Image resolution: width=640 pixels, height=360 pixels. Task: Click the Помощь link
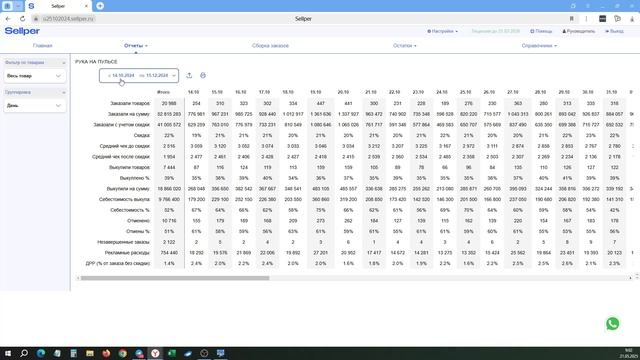tap(541, 31)
